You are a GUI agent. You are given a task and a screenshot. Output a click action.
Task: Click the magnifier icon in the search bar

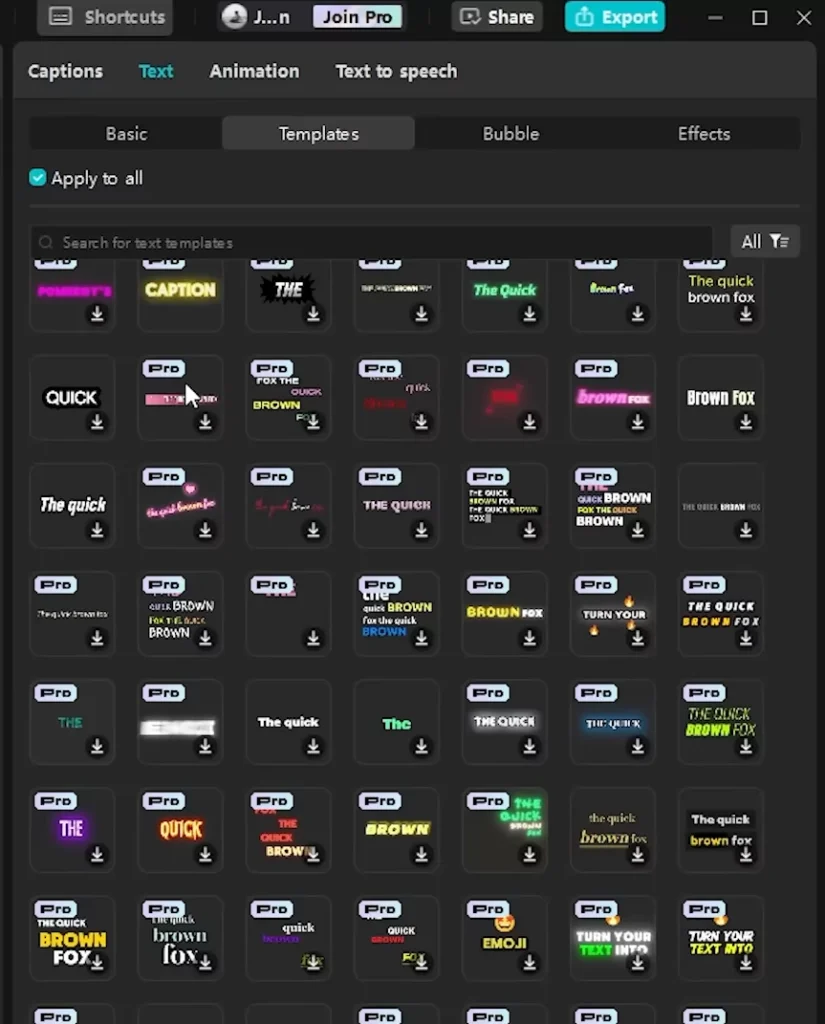coord(46,242)
